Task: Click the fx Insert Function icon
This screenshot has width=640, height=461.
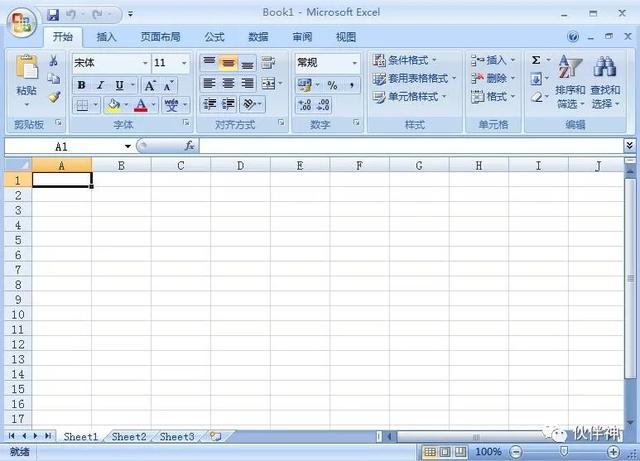Action: [189, 146]
